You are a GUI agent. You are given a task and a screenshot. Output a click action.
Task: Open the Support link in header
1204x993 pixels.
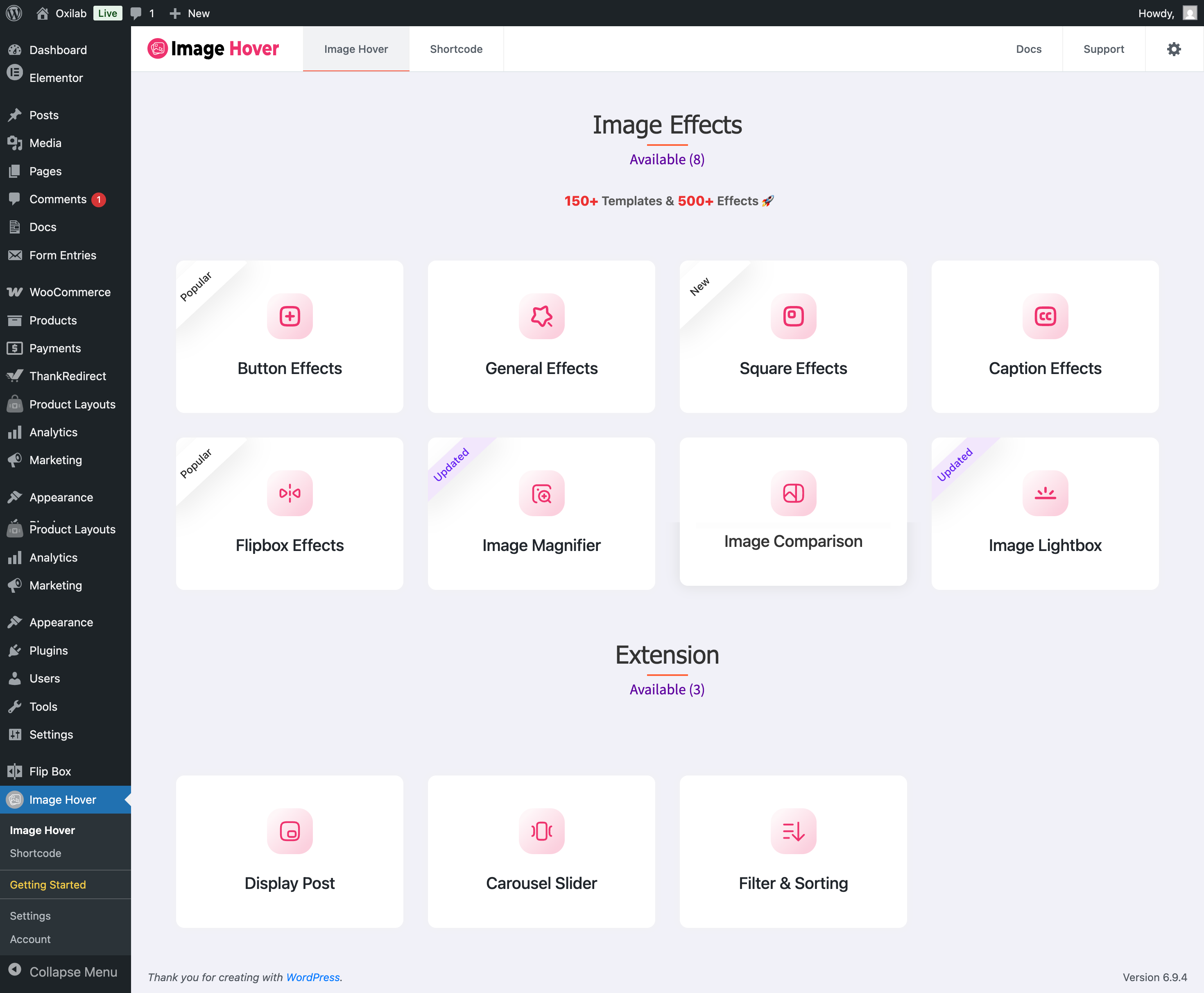click(1103, 49)
